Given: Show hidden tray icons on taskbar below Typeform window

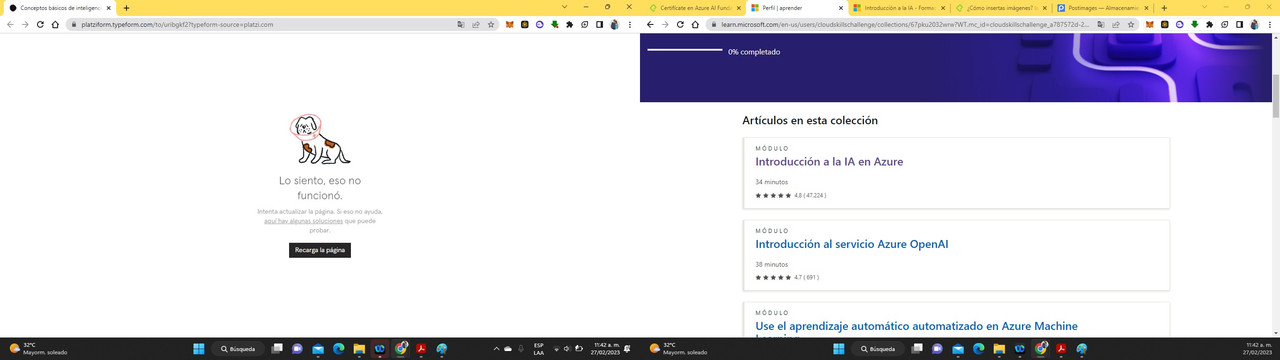Looking at the screenshot, I should tap(497, 349).
